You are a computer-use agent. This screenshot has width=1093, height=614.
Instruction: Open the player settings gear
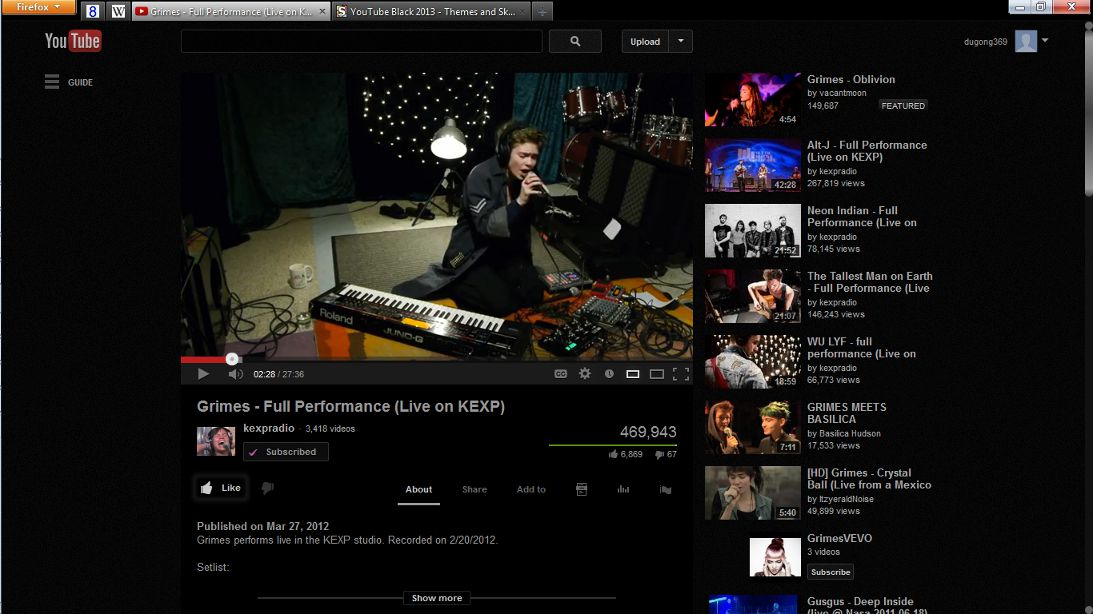[585, 373]
